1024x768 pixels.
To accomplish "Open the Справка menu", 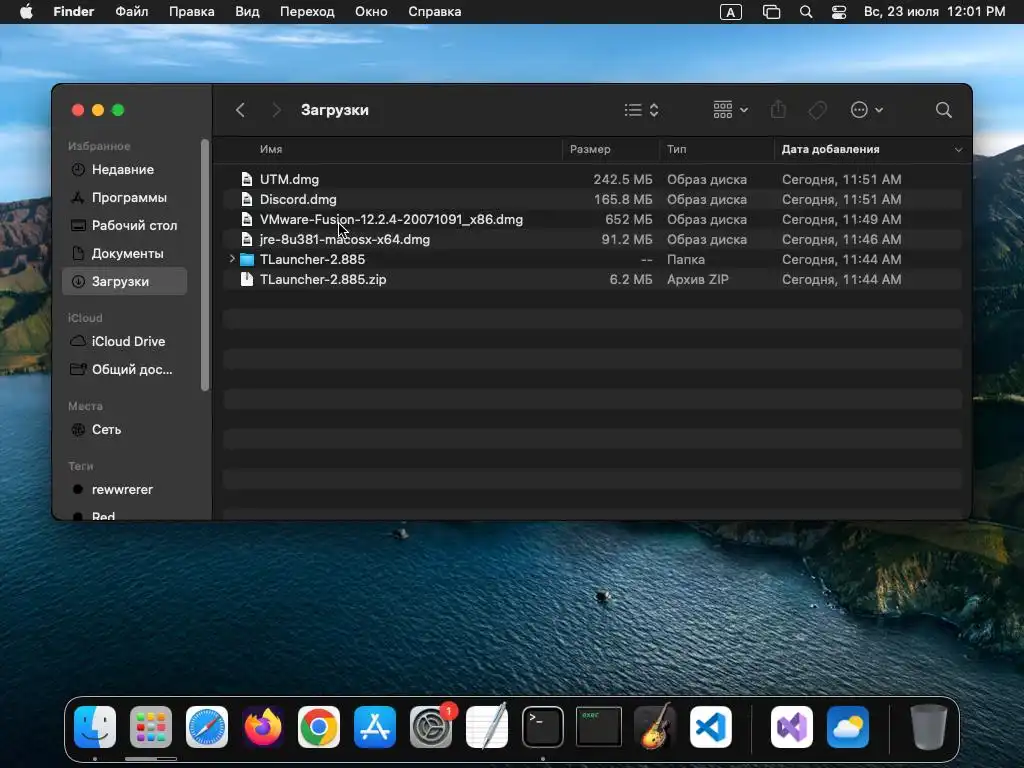I will 434,12.
